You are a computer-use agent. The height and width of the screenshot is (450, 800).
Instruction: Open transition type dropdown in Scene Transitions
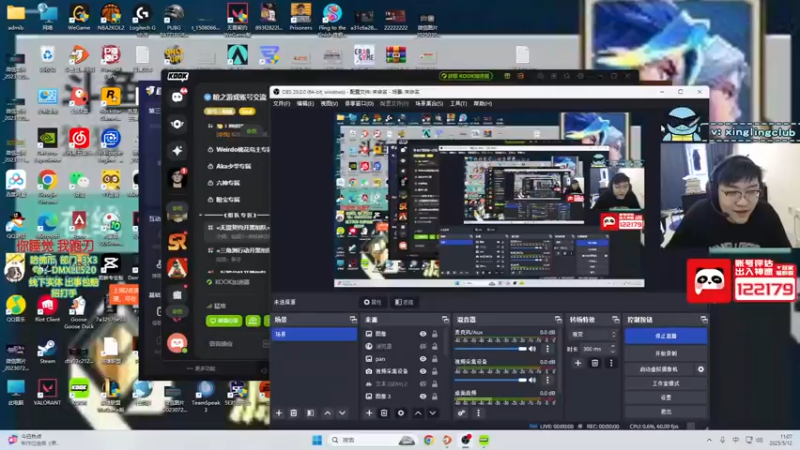[593, 335]
